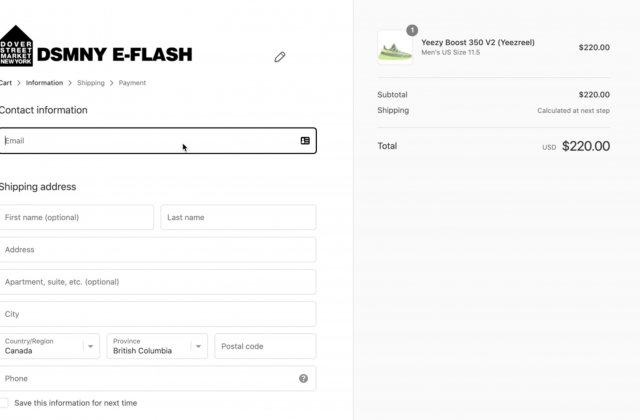
Task: Check Save this information for next time
Action: coord(4,403)
